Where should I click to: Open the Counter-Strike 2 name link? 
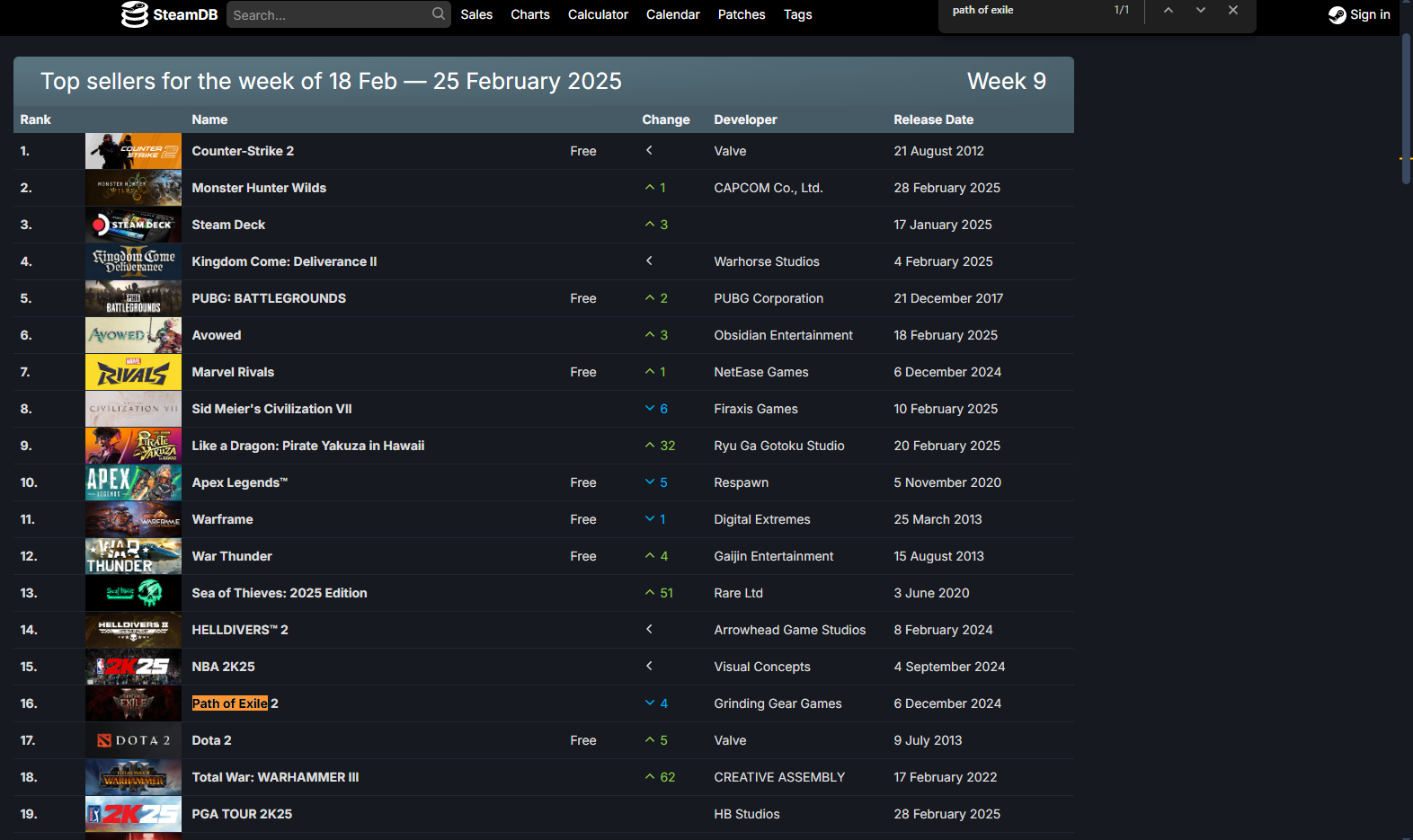click(x=243, y=151)
